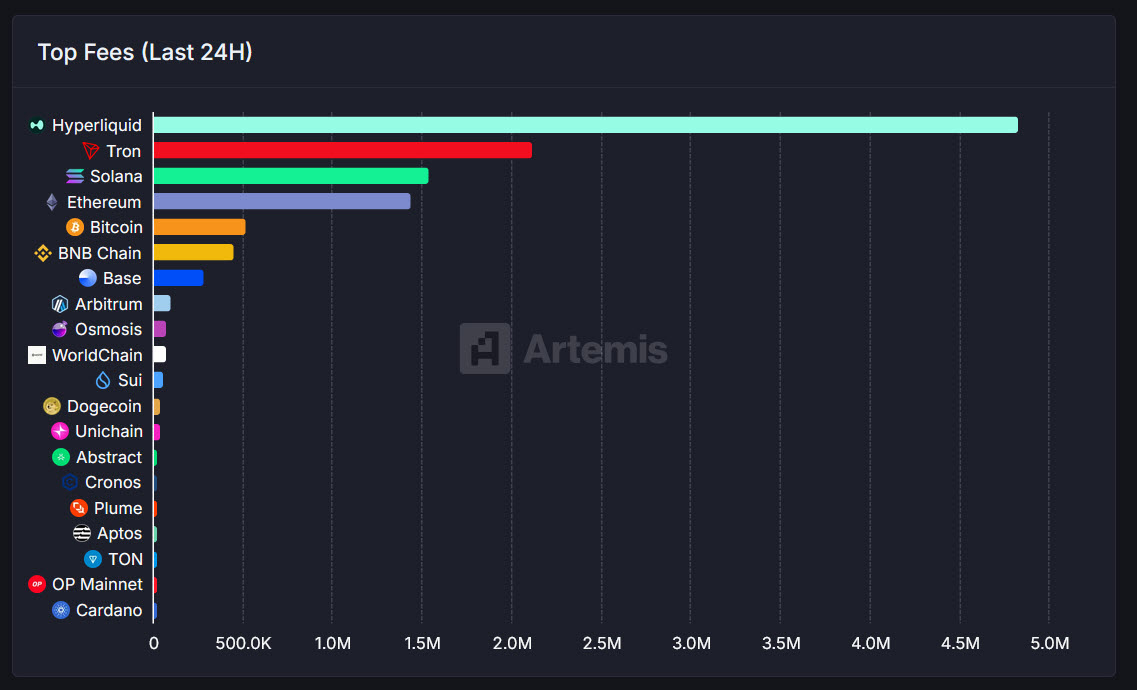Click the 'Cronos' label
The height and width of the screenshot is (690, 1137).
pos(112,482)
